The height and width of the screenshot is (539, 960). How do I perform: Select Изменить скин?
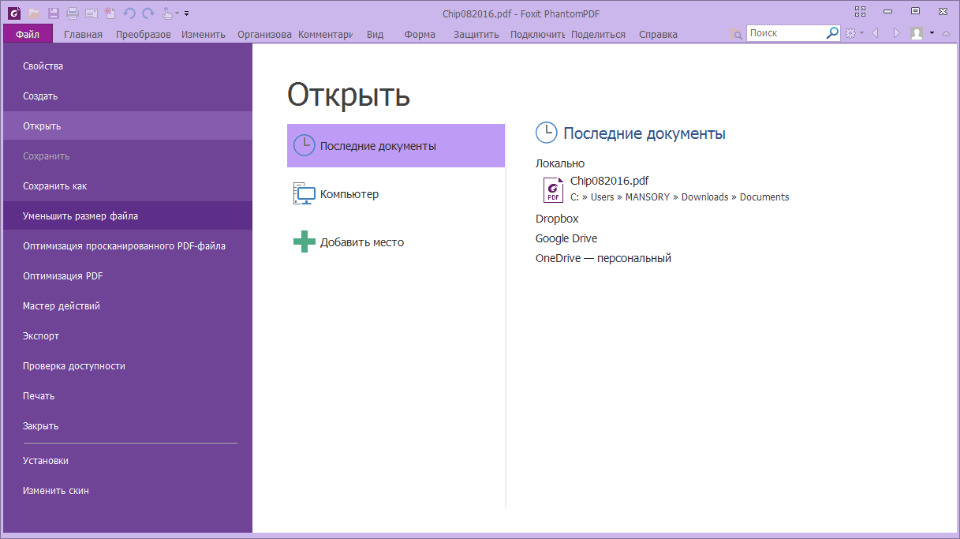pos(127,491)
